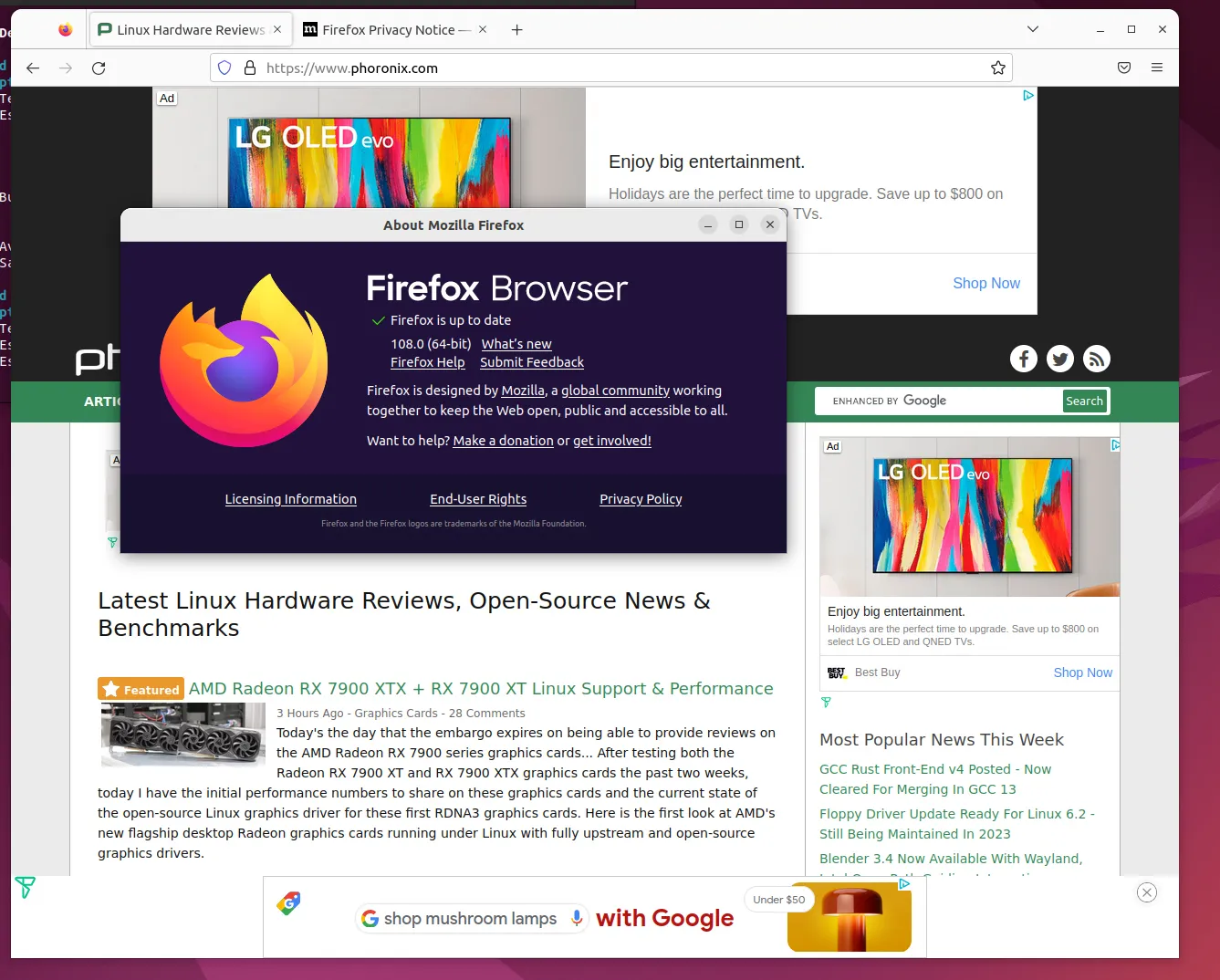Bookmark this page with the star icon

997,68
